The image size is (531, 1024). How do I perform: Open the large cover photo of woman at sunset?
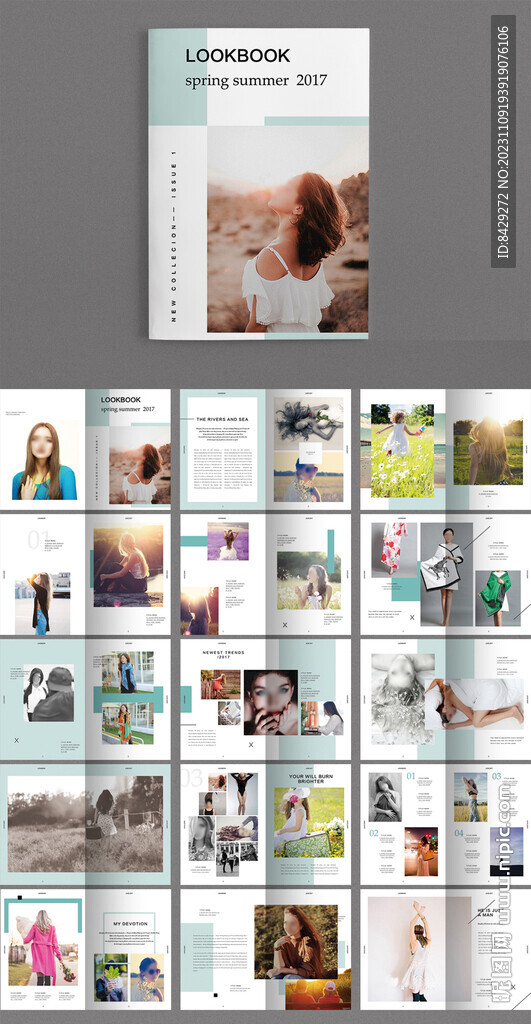[x=288, y=229]
